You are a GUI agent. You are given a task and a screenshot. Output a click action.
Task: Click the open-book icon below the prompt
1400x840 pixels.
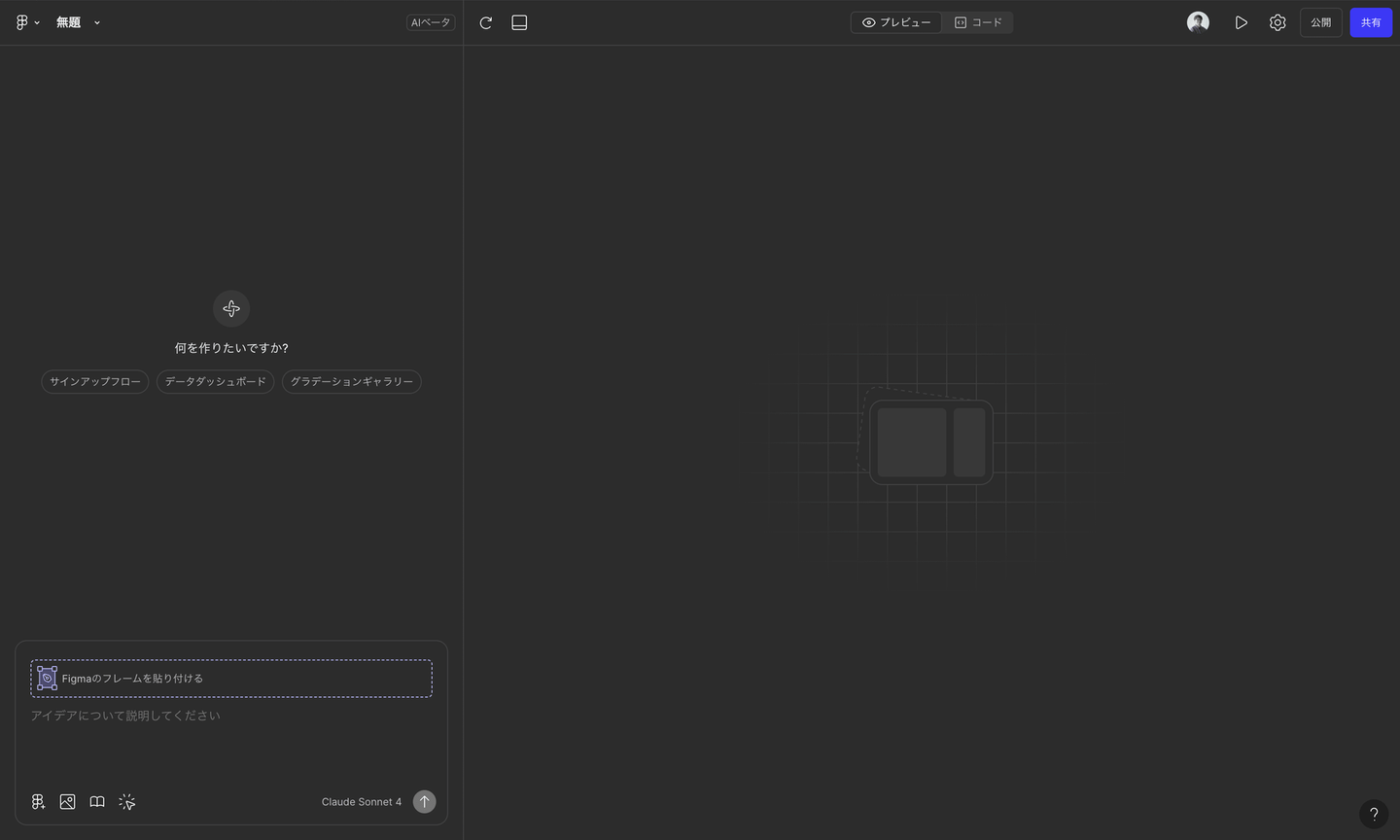tap(97, 802)
